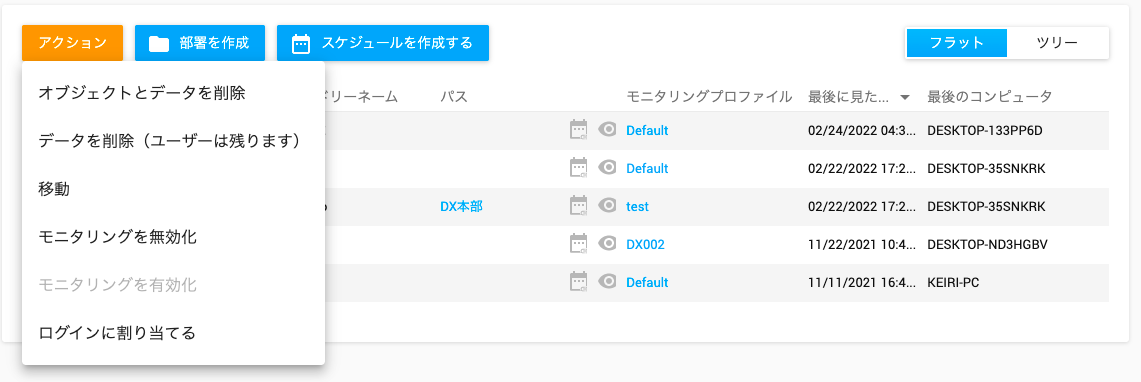Switch to the フラット view tab
The height and width of the screenshot is (382, 1141).
[x=957, y=43]
